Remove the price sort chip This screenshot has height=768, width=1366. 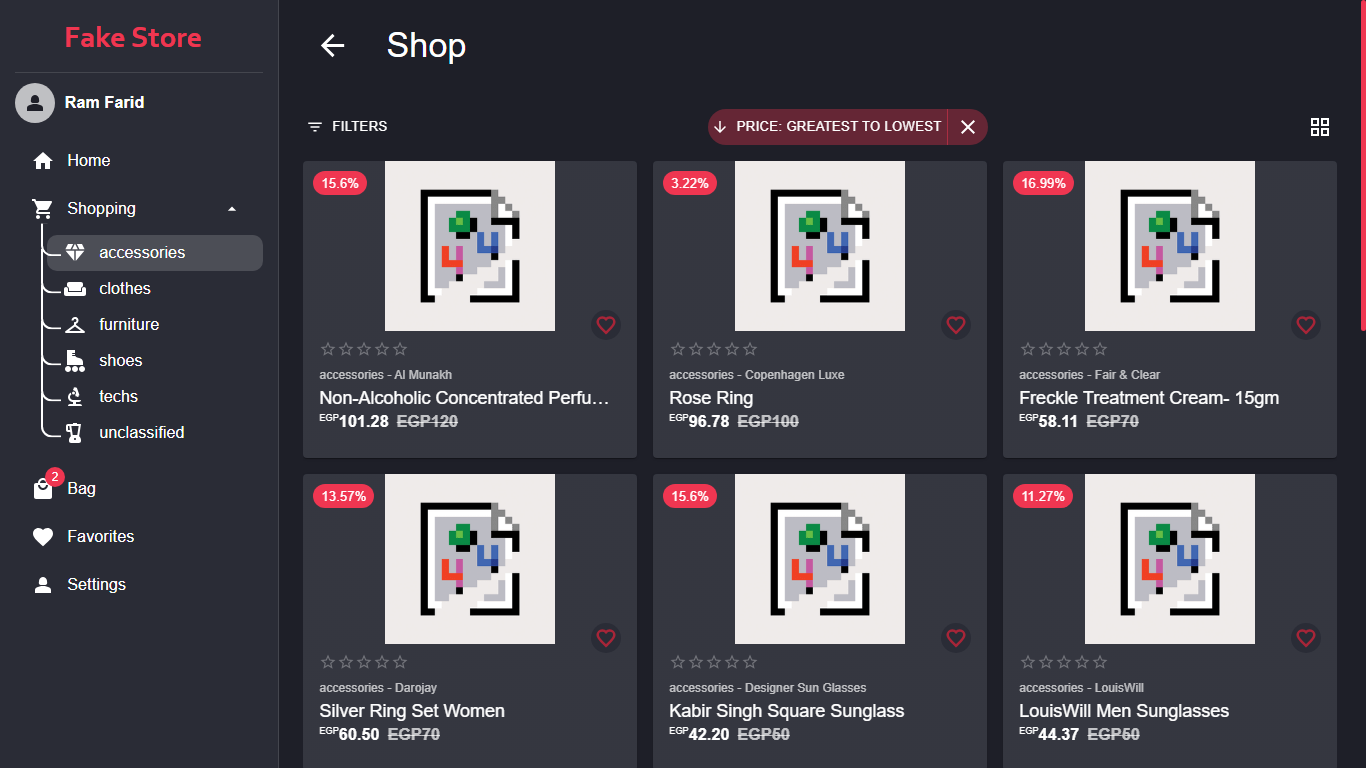(967, 127)
